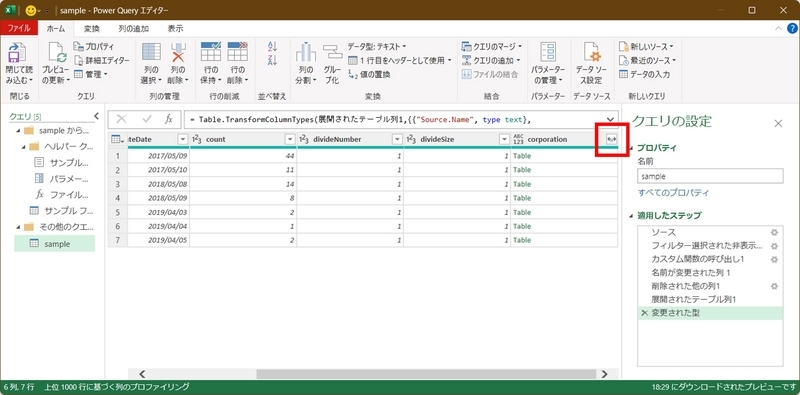Use first row as headers (1行目をヘッダーとして使用)
800x395 pixels.
400,60
